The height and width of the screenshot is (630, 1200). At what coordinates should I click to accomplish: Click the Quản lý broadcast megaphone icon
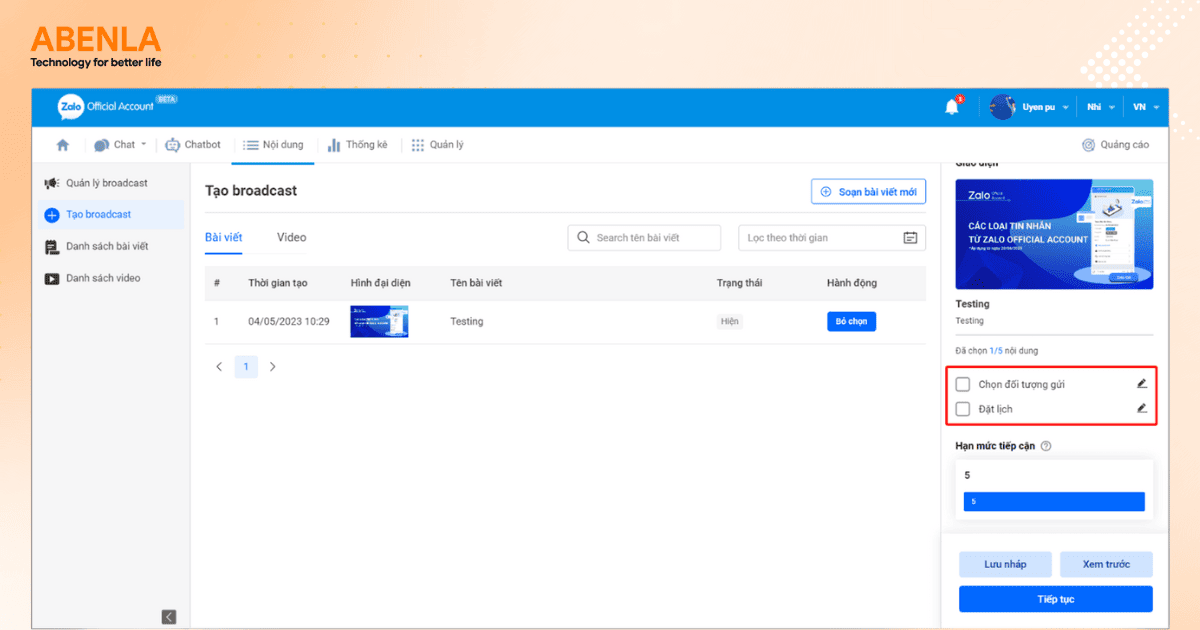52,183
